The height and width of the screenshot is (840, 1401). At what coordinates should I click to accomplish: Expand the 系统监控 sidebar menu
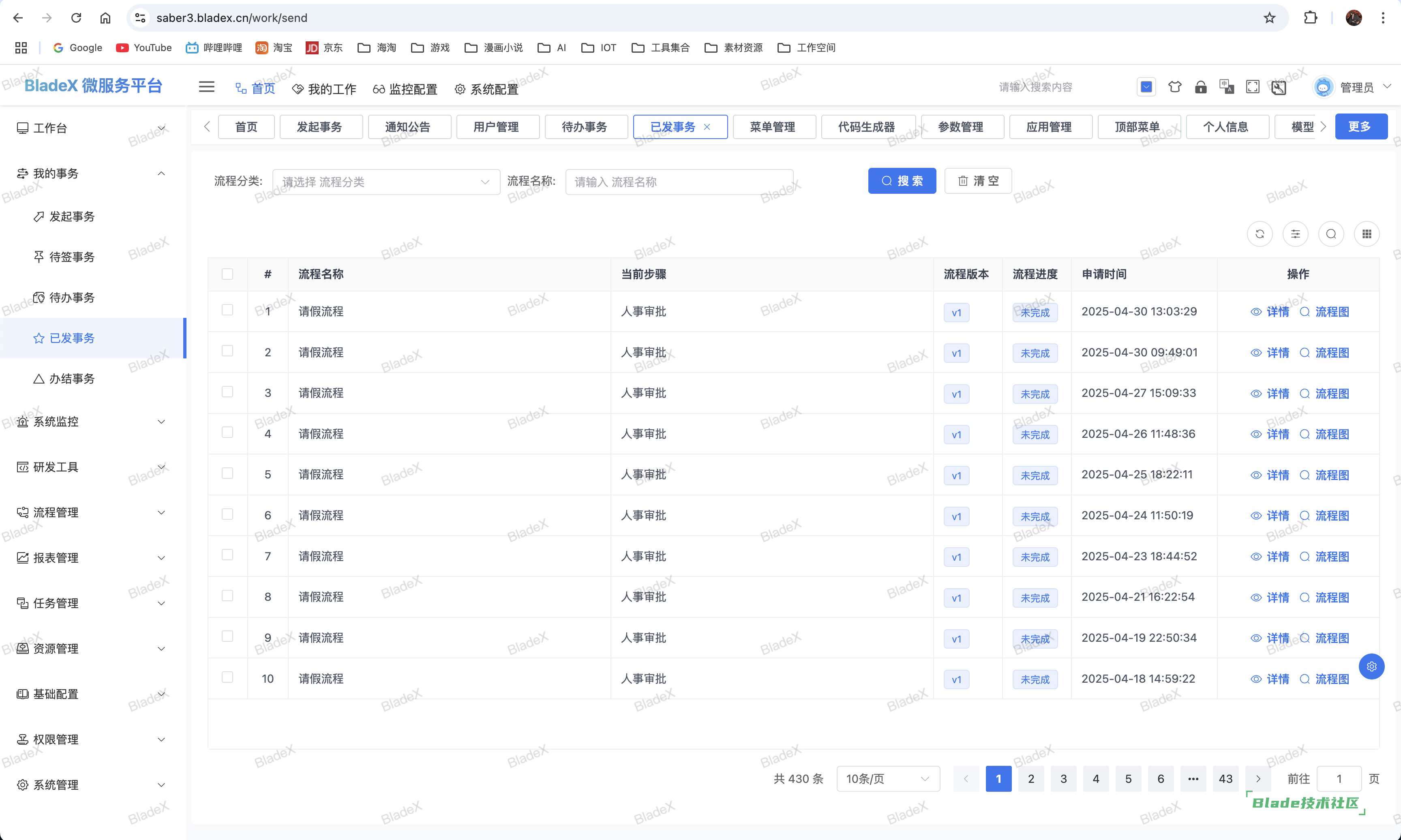pyautogui.click(x=93, y=422)
